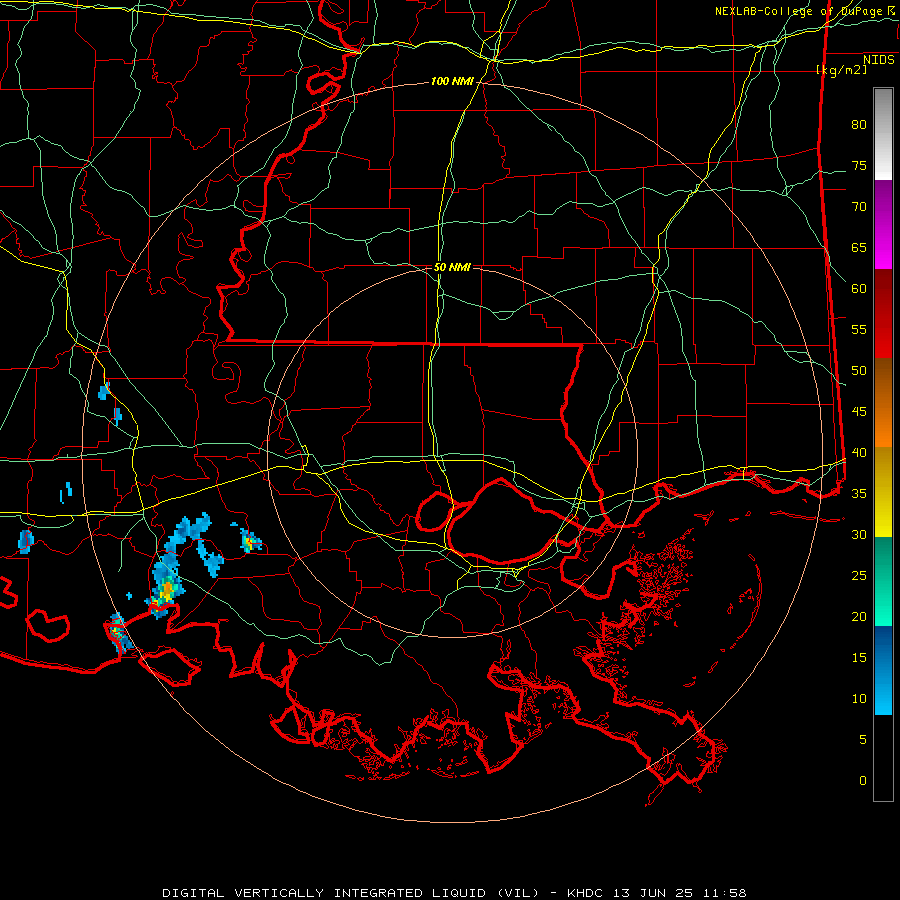Click the 30 value on the legend
The height and width of the screenshot is (900, 900).
[x=859, y=535]
